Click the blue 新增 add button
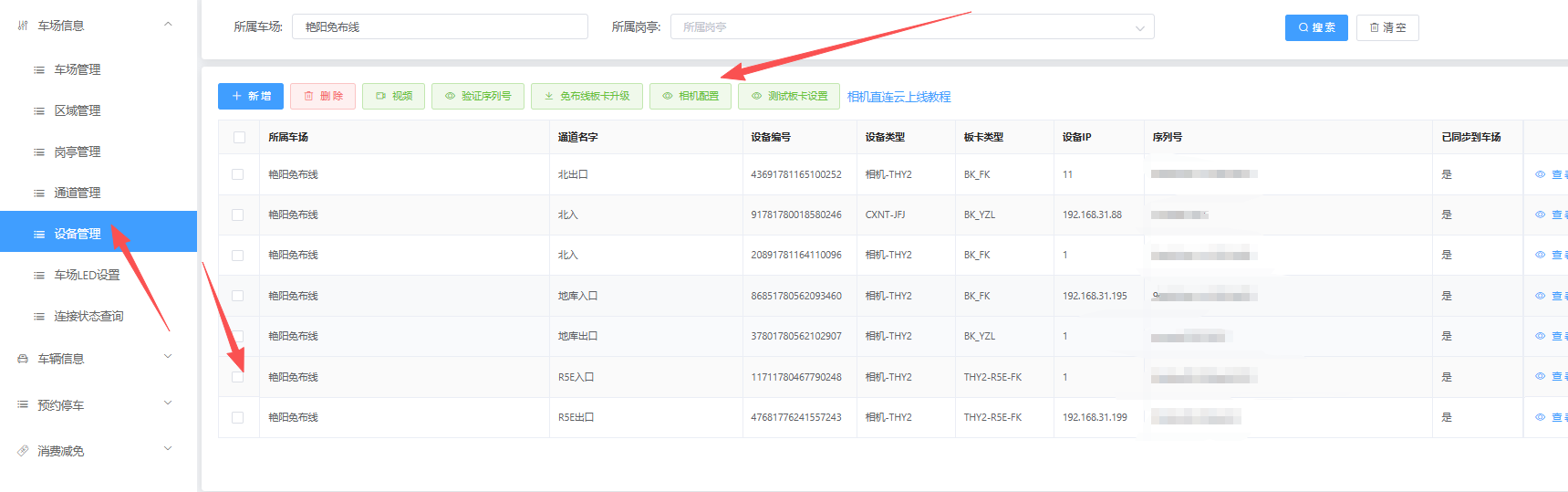 (251, 96)
